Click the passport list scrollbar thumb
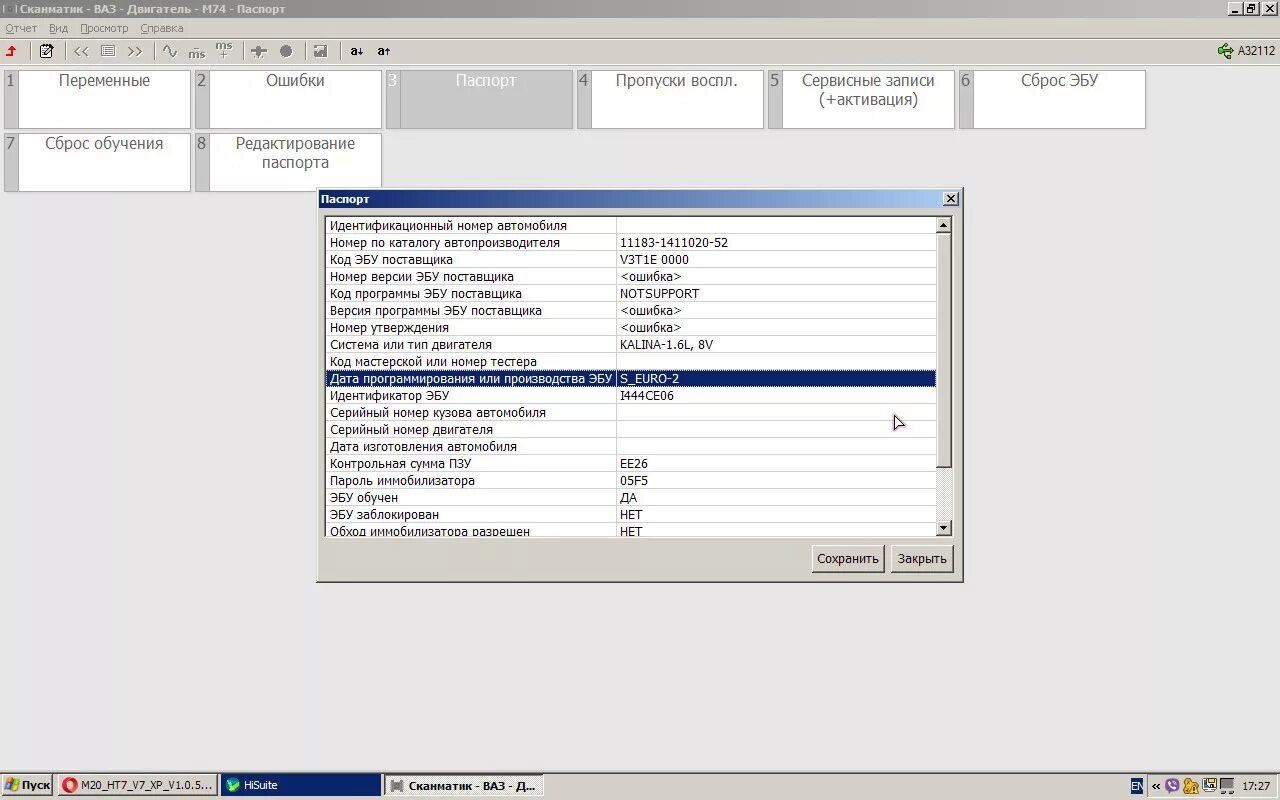 pos(943,350)
